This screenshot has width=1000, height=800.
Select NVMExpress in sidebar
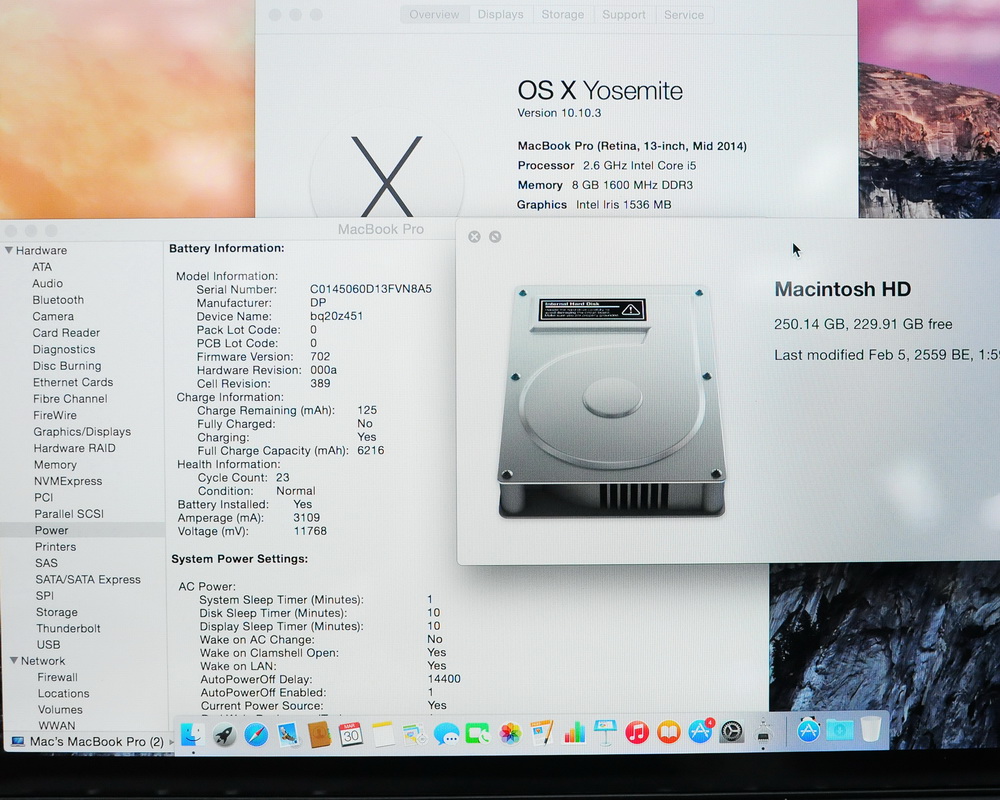point(68,481)
